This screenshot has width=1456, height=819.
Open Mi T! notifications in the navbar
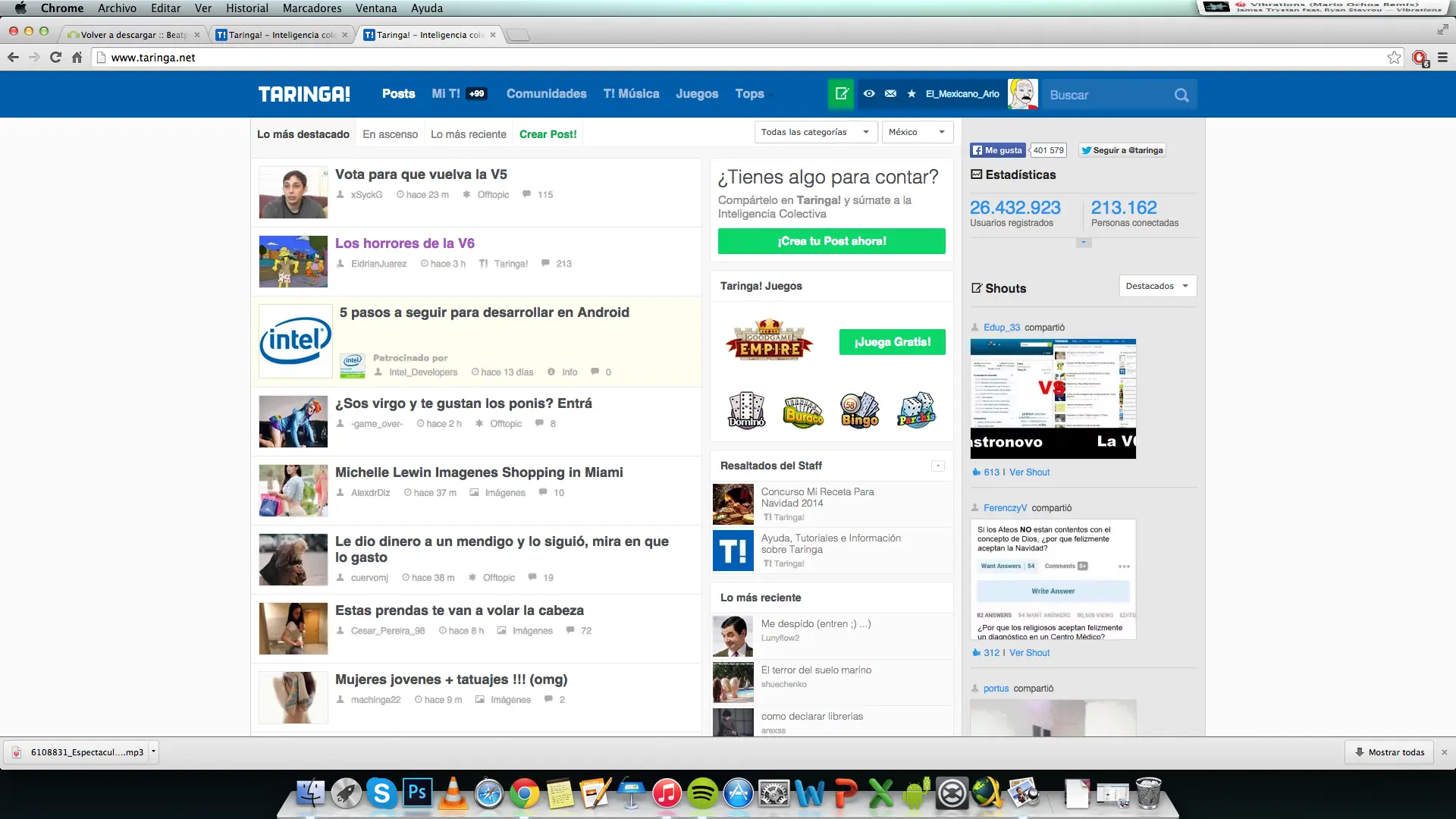[x=459, y=94]
